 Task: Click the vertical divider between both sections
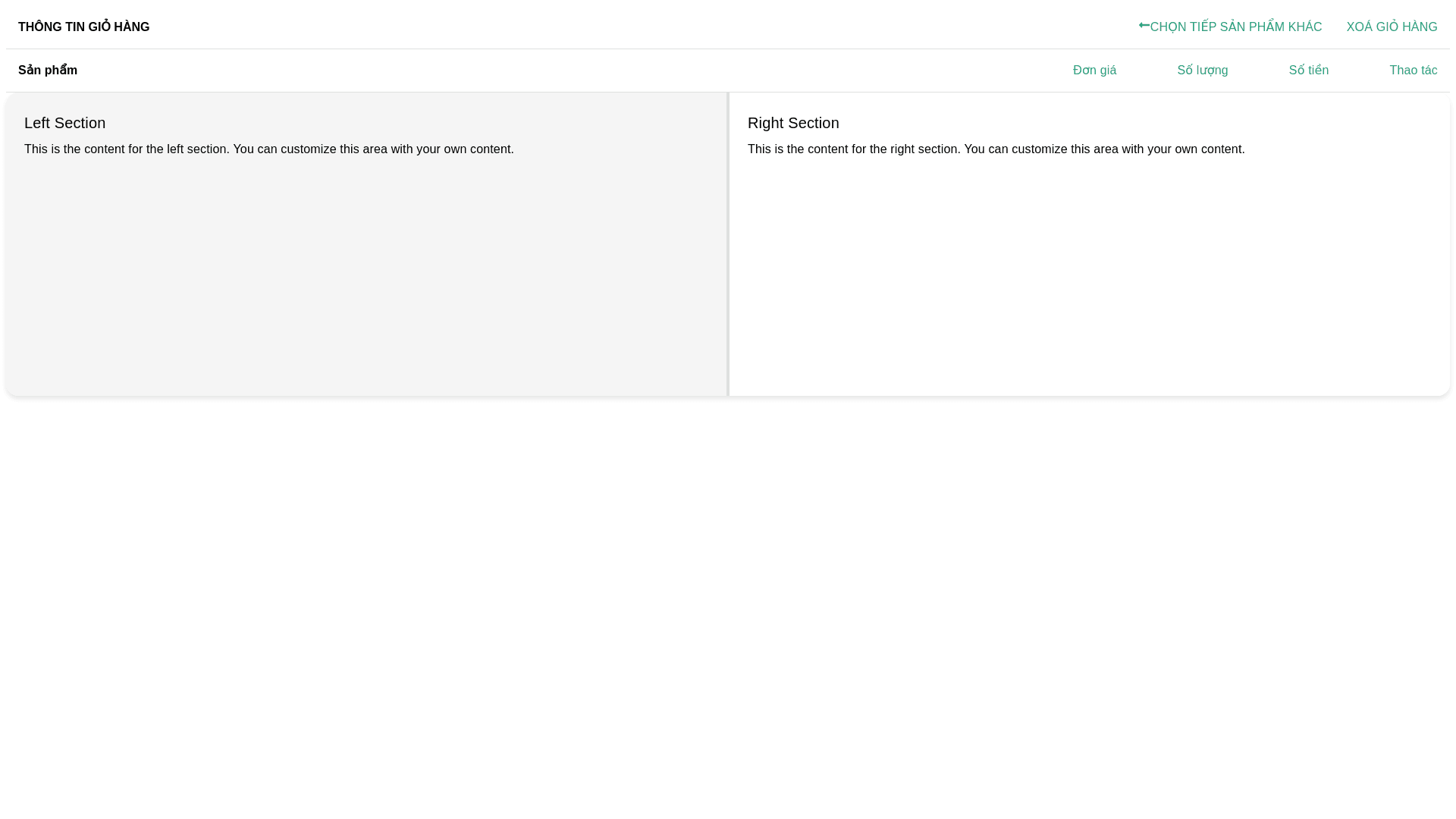[x=728, y=244]
